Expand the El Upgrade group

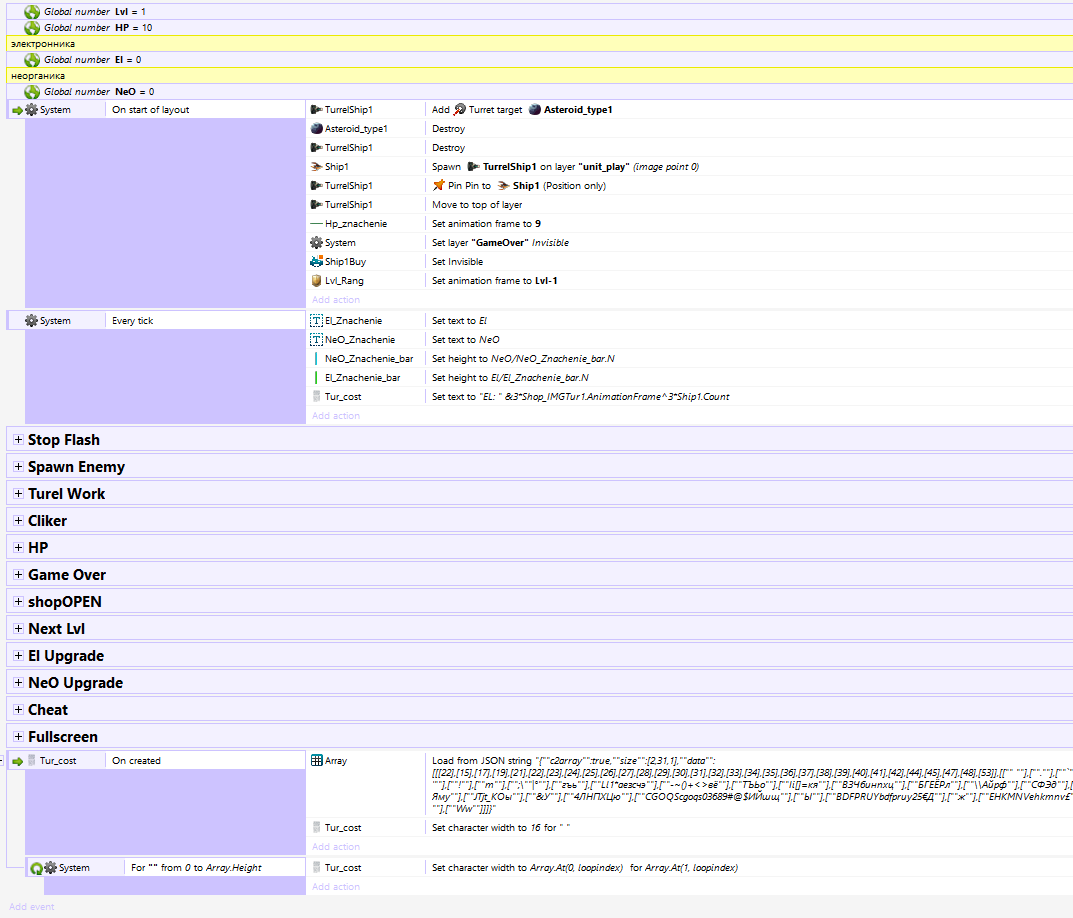[x=18, y=656]
